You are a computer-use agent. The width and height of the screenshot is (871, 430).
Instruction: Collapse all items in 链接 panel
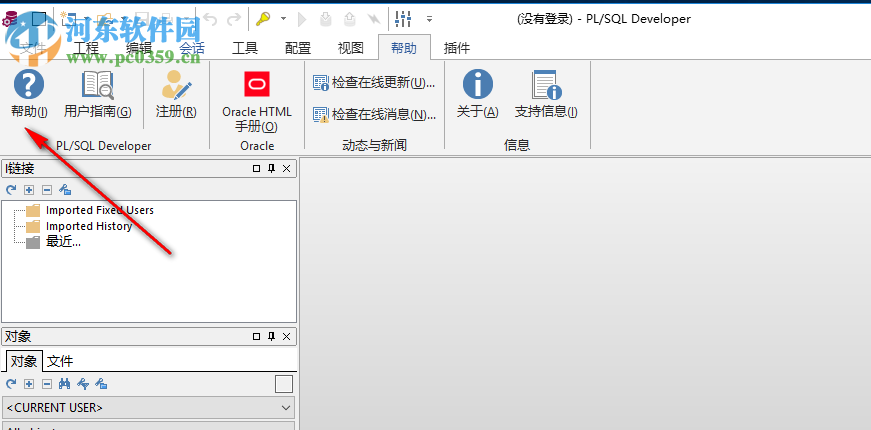(47, 190)
